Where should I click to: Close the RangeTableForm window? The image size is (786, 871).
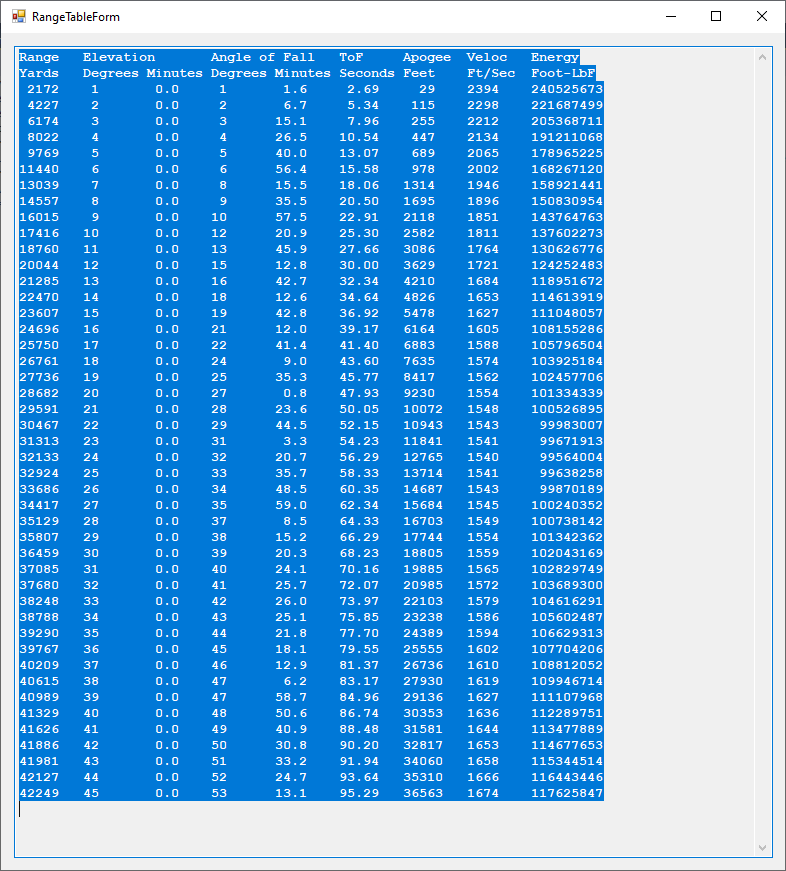(761, 17)
